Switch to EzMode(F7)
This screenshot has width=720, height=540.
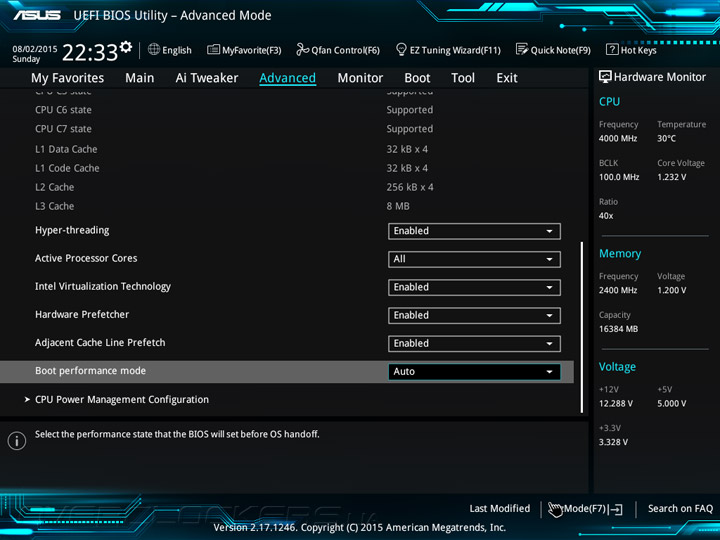[x=585, y=509]
